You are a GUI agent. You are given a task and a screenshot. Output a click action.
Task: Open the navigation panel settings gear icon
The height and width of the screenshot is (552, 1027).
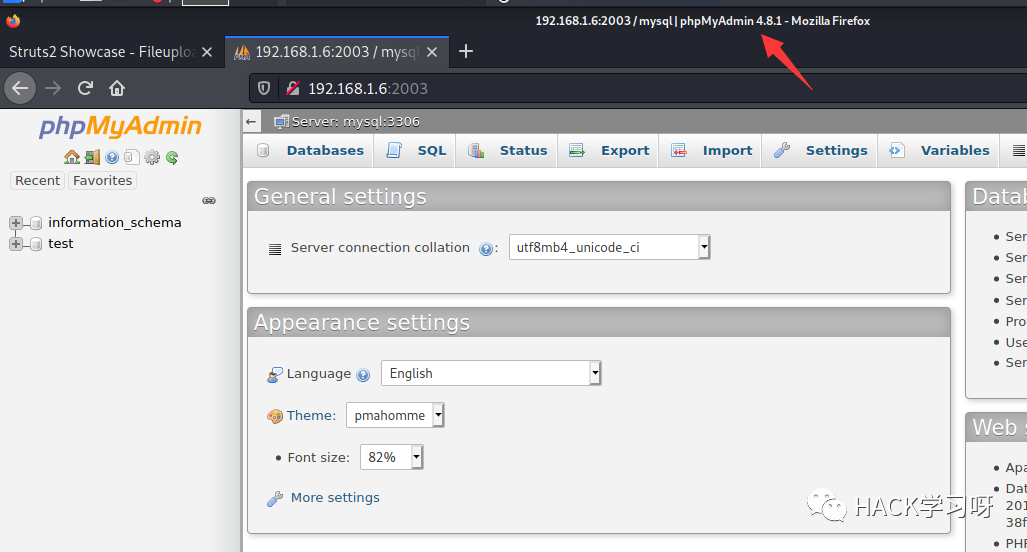152,157
